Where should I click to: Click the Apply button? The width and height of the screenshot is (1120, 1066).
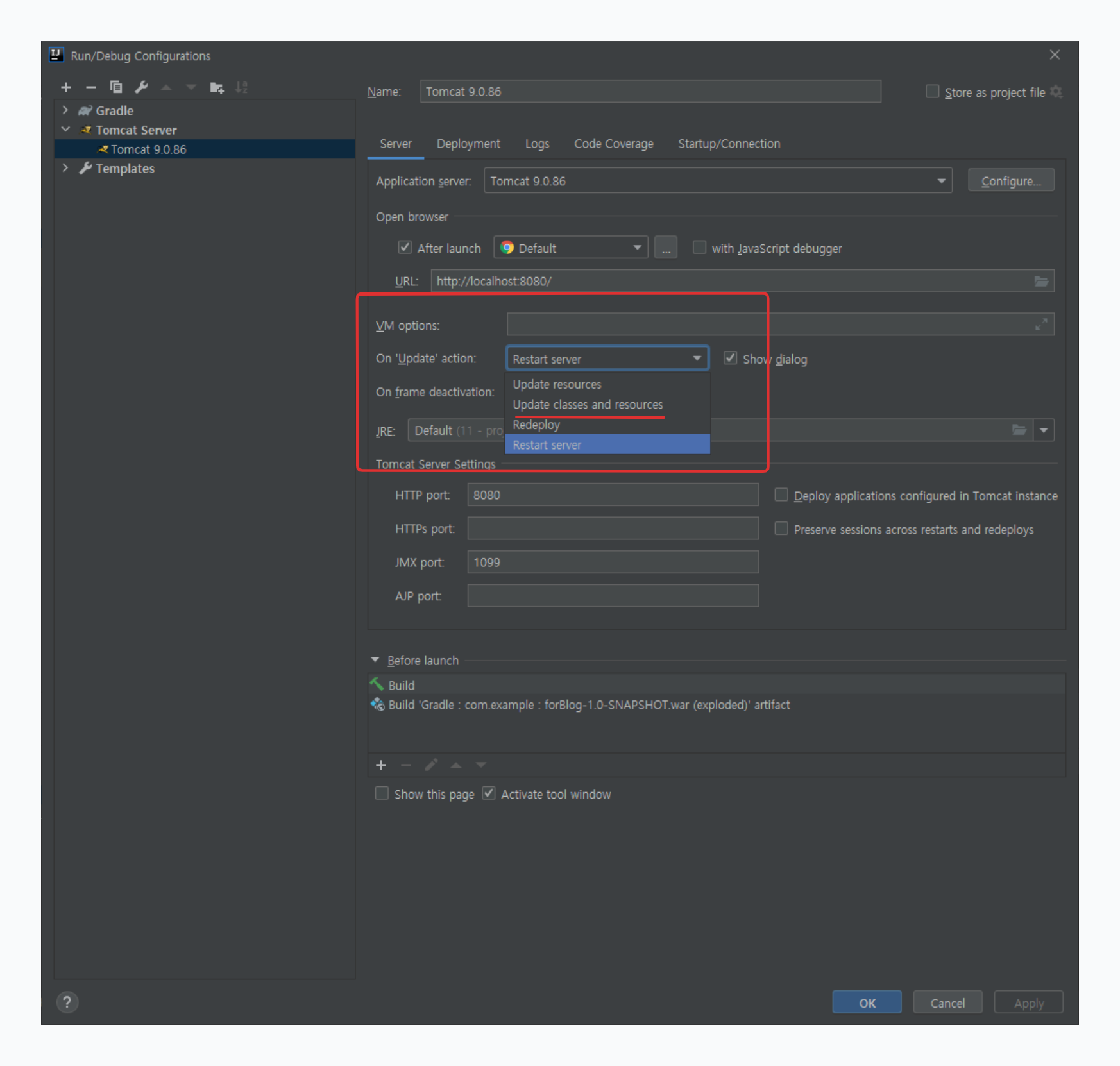pos(1029,1003)
